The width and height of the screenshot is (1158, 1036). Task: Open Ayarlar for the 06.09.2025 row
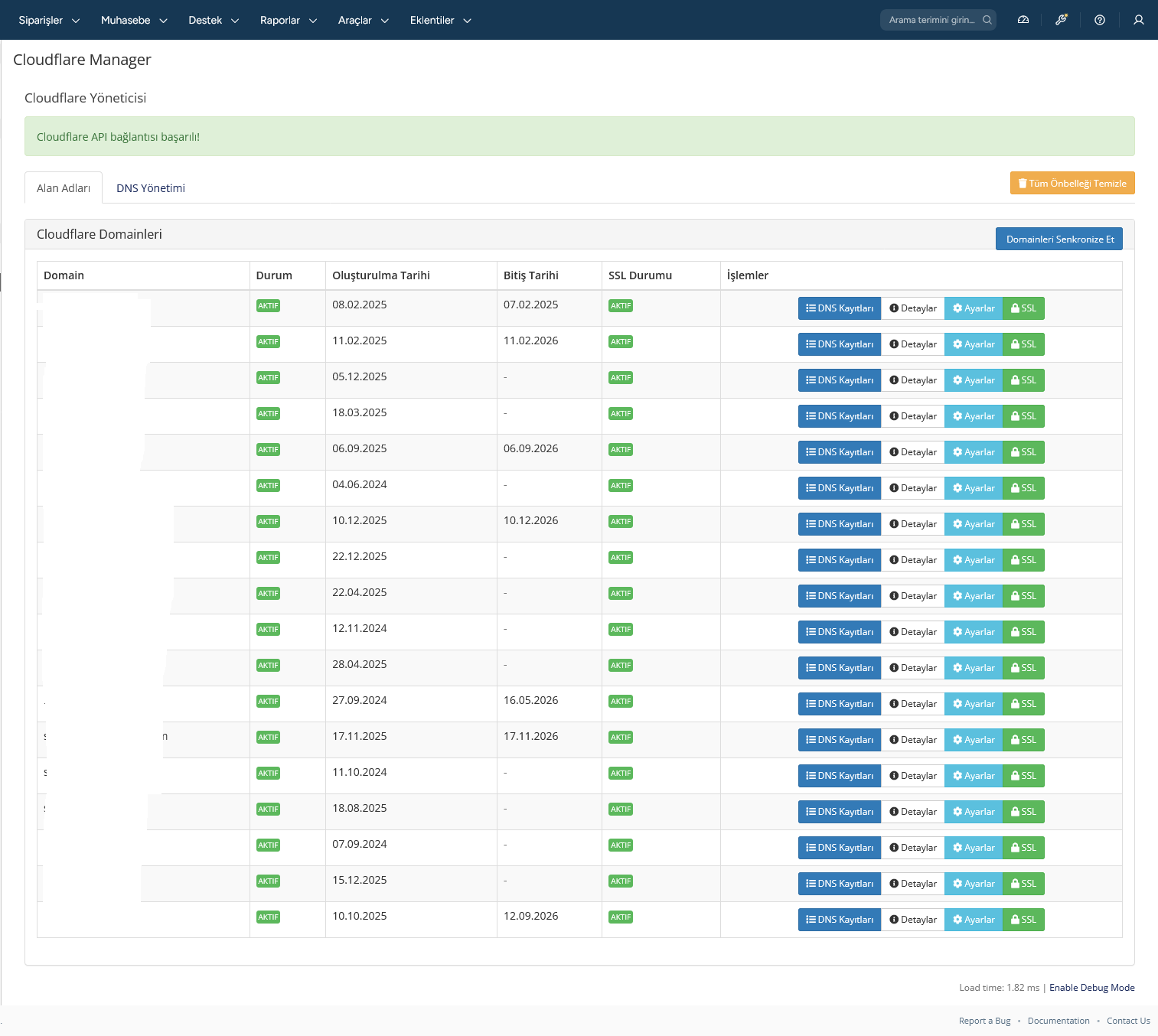coord(974,452)
